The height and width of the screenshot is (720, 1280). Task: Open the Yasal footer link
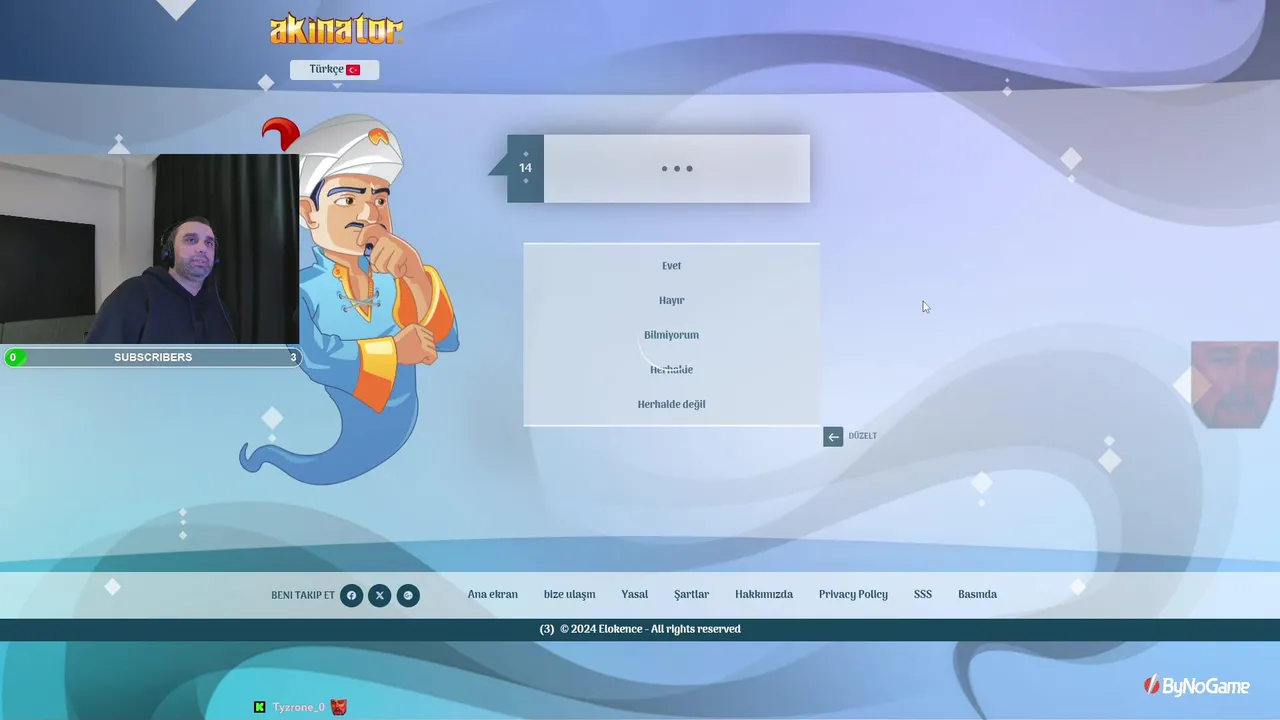pos(634,594)
